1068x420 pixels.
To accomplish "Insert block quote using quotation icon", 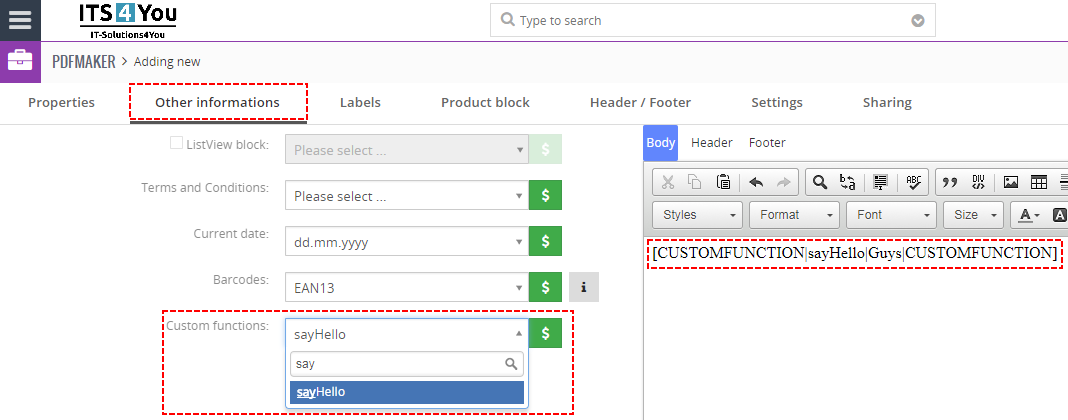I will (950, 182).
